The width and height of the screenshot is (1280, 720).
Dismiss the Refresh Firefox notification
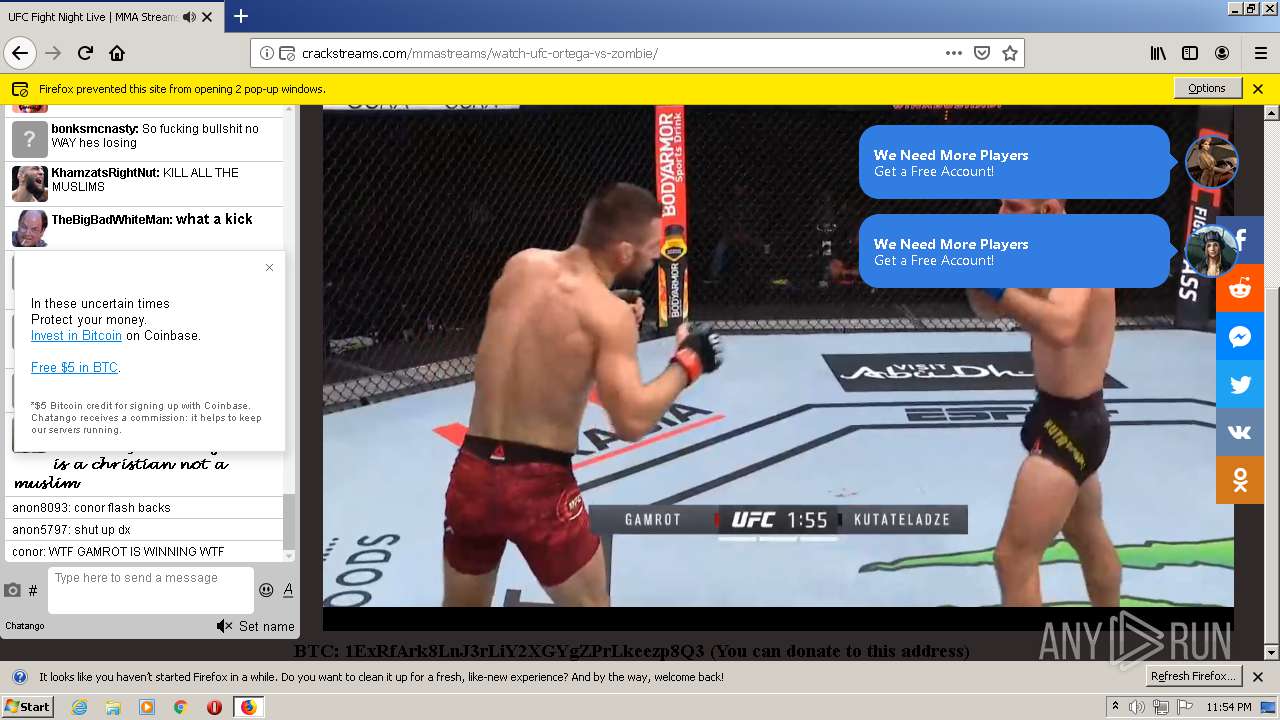1258,676
